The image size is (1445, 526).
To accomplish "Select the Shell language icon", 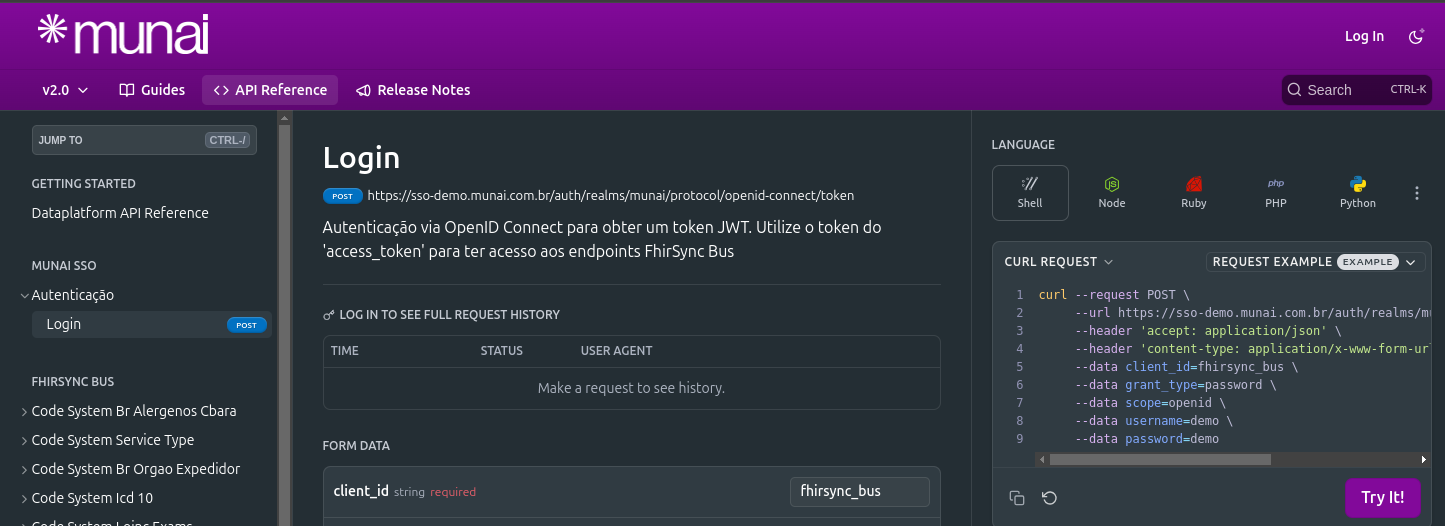I will tap(1030, 193).
